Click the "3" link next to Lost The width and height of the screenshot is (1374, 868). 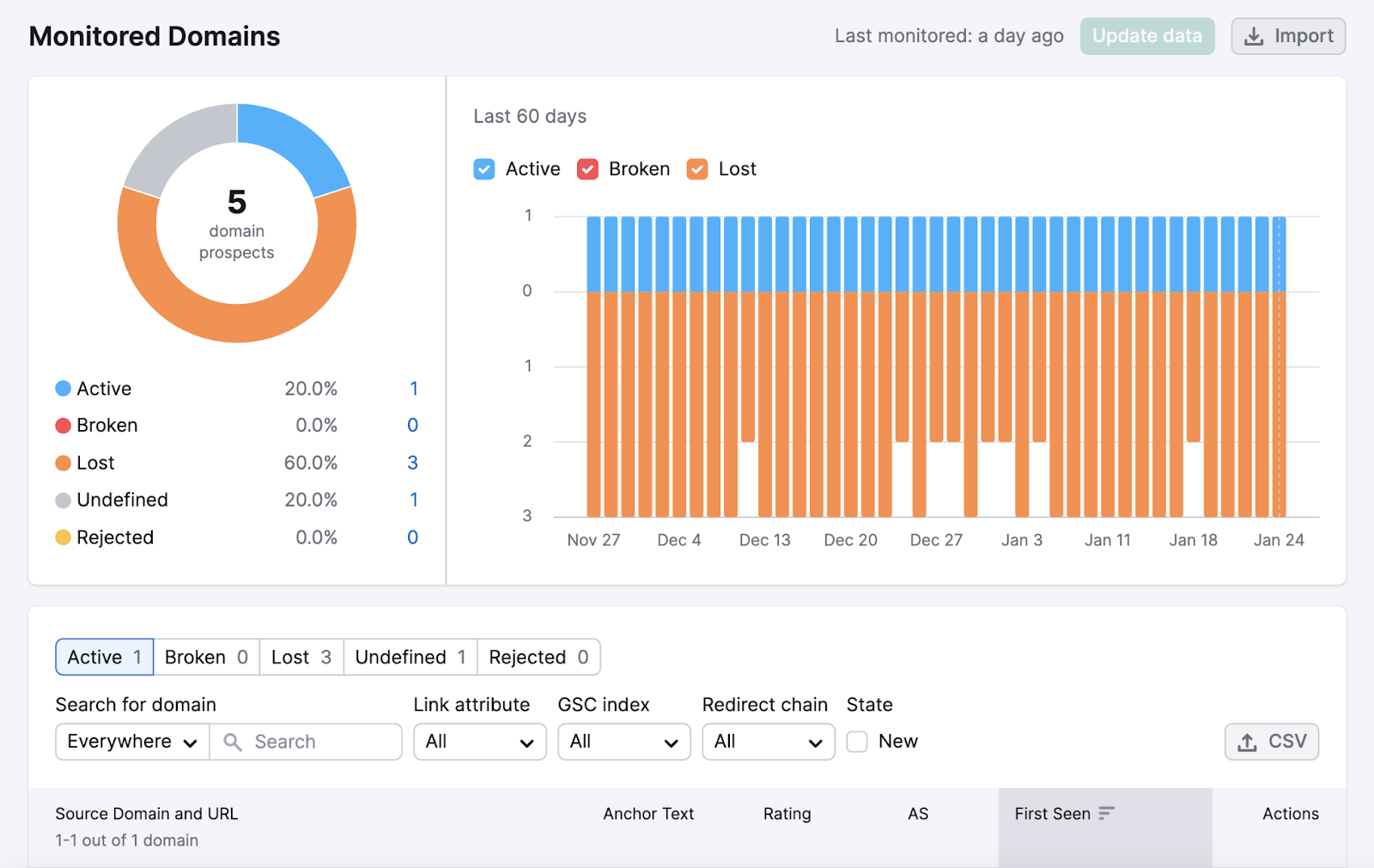pyautogui.click(x=413, y=462)
